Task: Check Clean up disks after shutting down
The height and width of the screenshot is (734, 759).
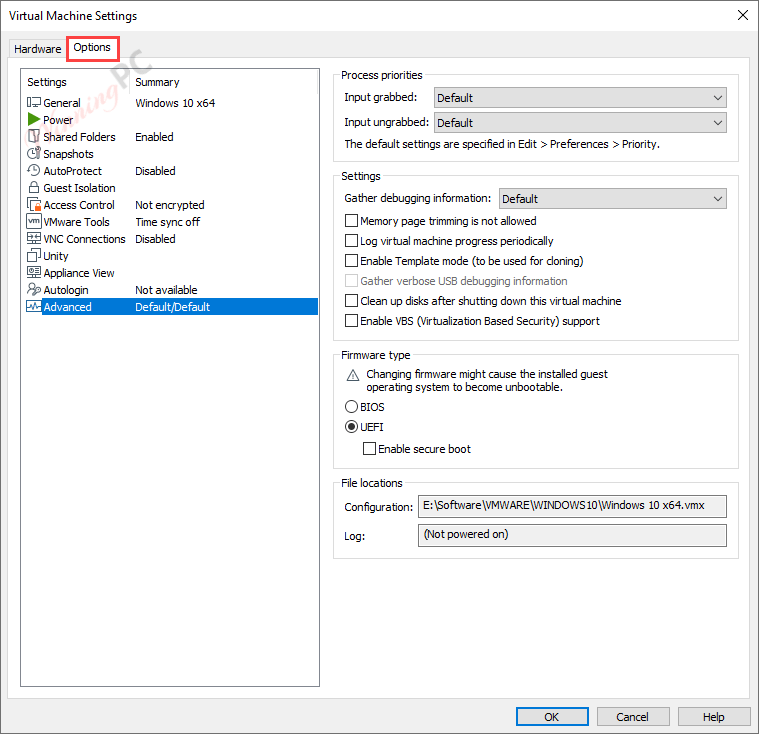Action: point(351,301)
